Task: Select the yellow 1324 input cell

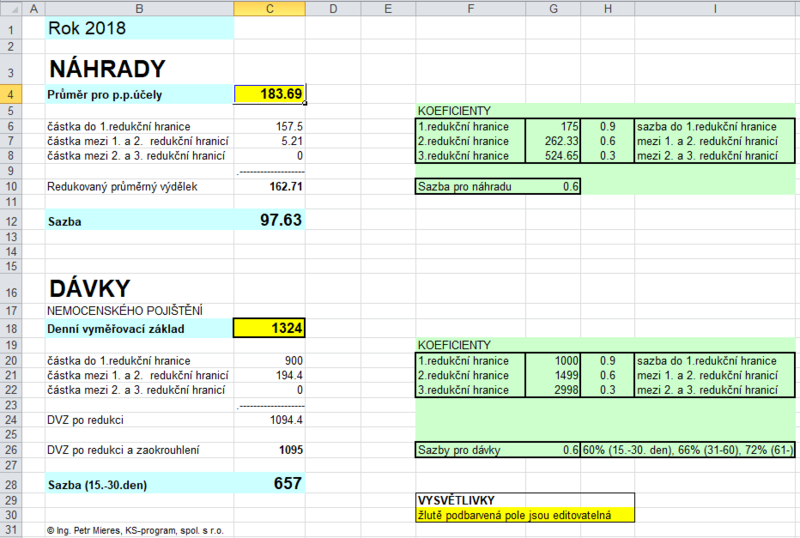Action: 269,328
